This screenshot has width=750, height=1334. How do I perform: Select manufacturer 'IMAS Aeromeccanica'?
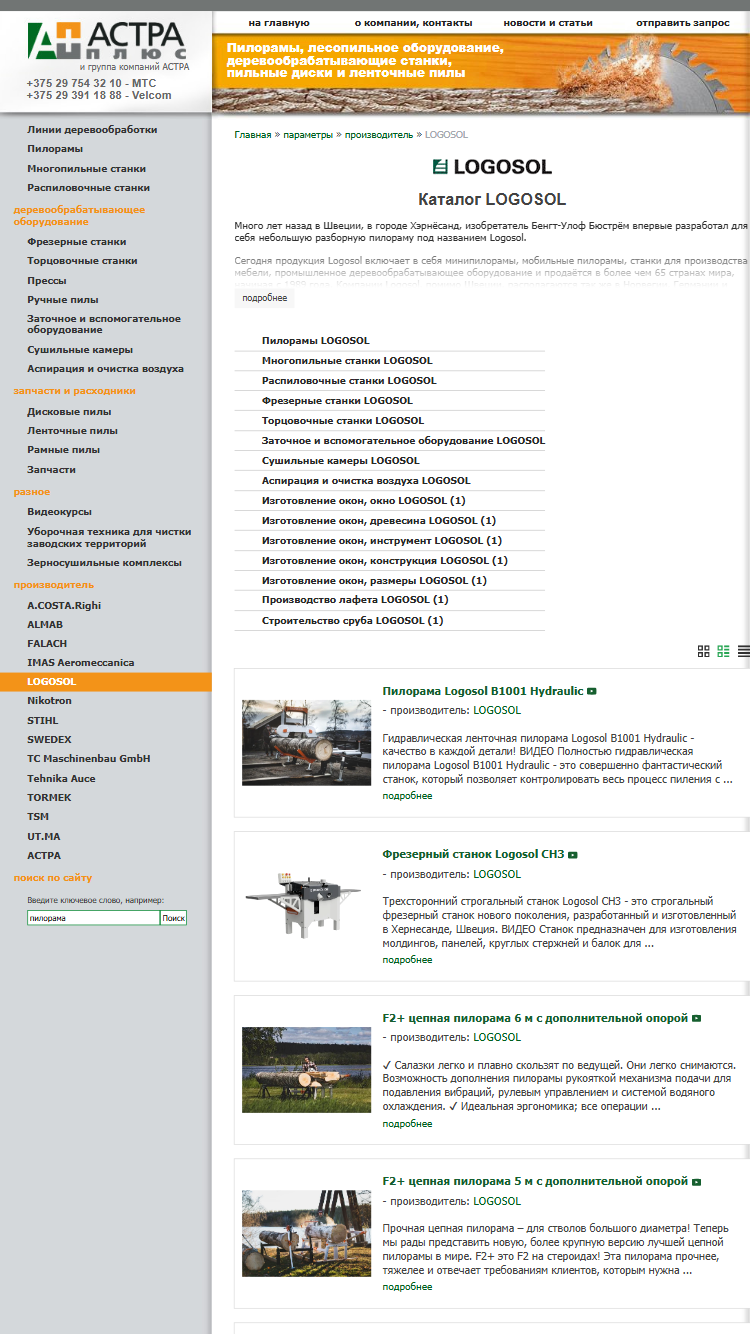(80, 663)
